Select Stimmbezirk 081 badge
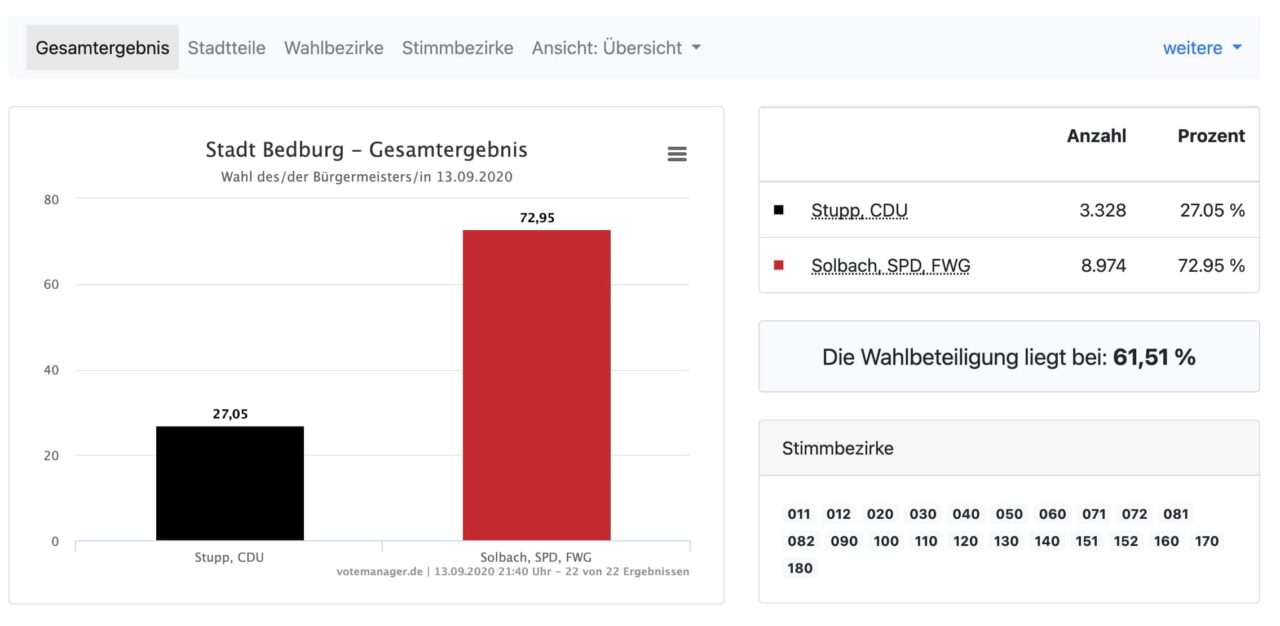 coord(1176,514)
